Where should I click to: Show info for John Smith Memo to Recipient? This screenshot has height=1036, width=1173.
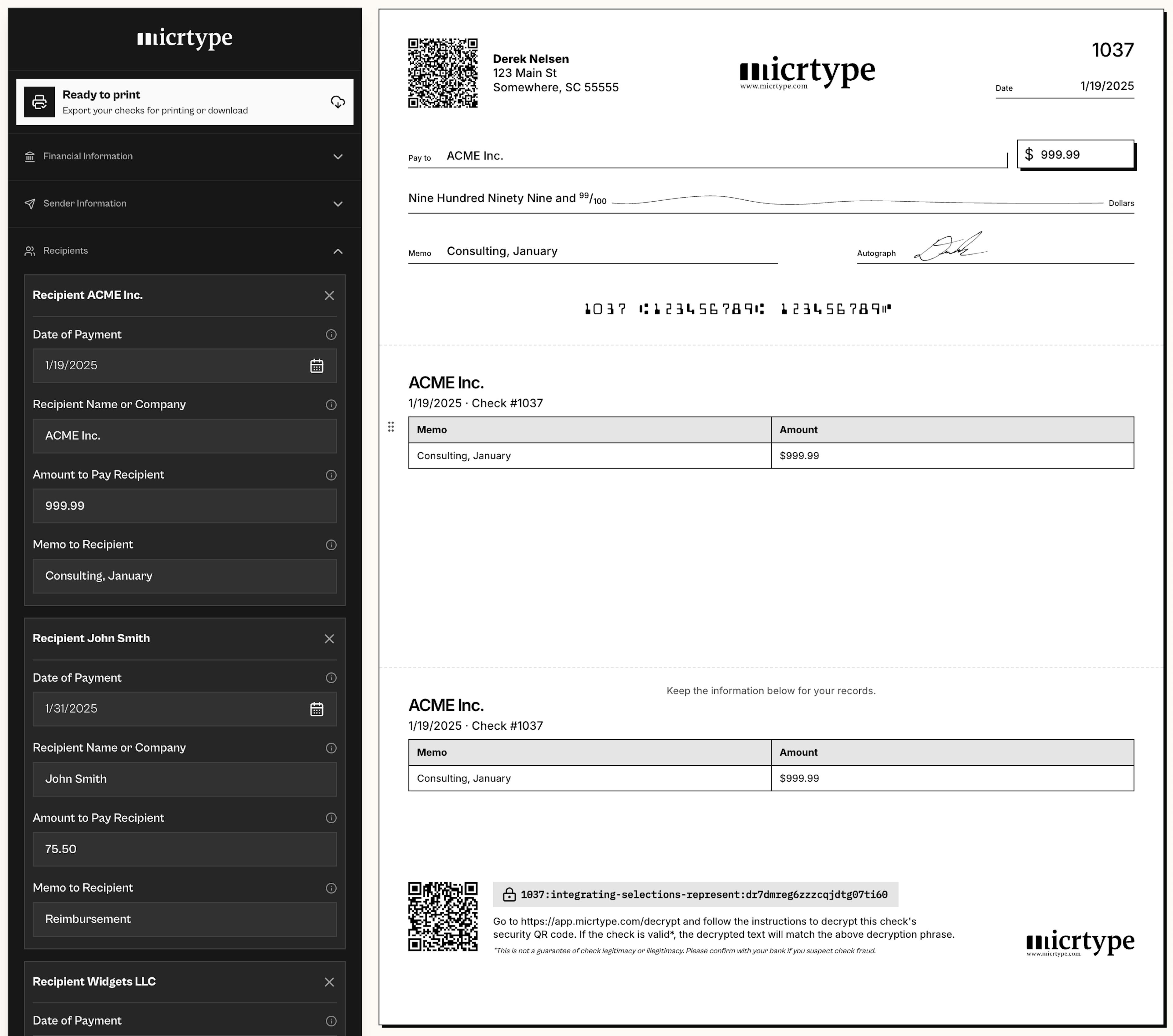coord(331,888)
